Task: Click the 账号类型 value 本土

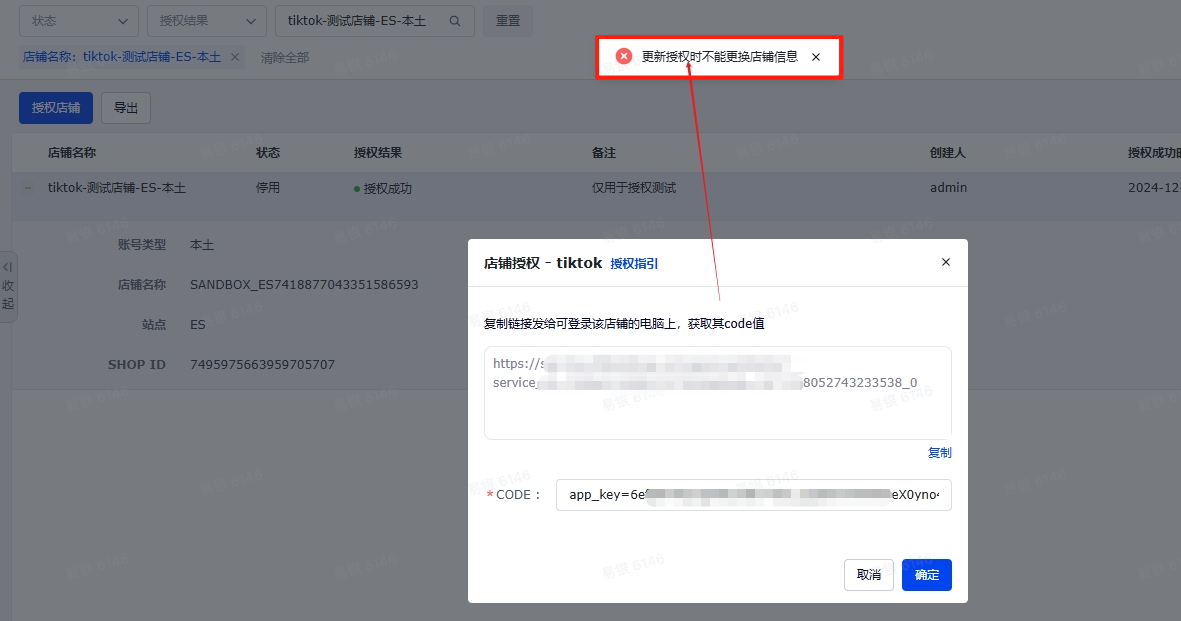Action: pos(202,245)
